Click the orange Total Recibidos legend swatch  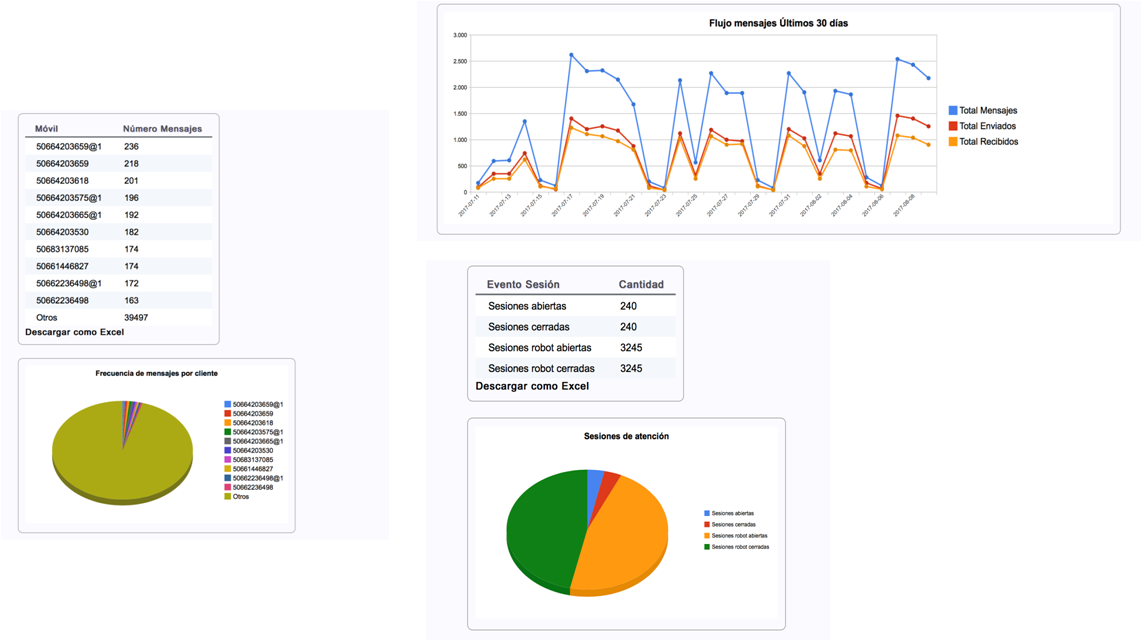coord(953,142)
